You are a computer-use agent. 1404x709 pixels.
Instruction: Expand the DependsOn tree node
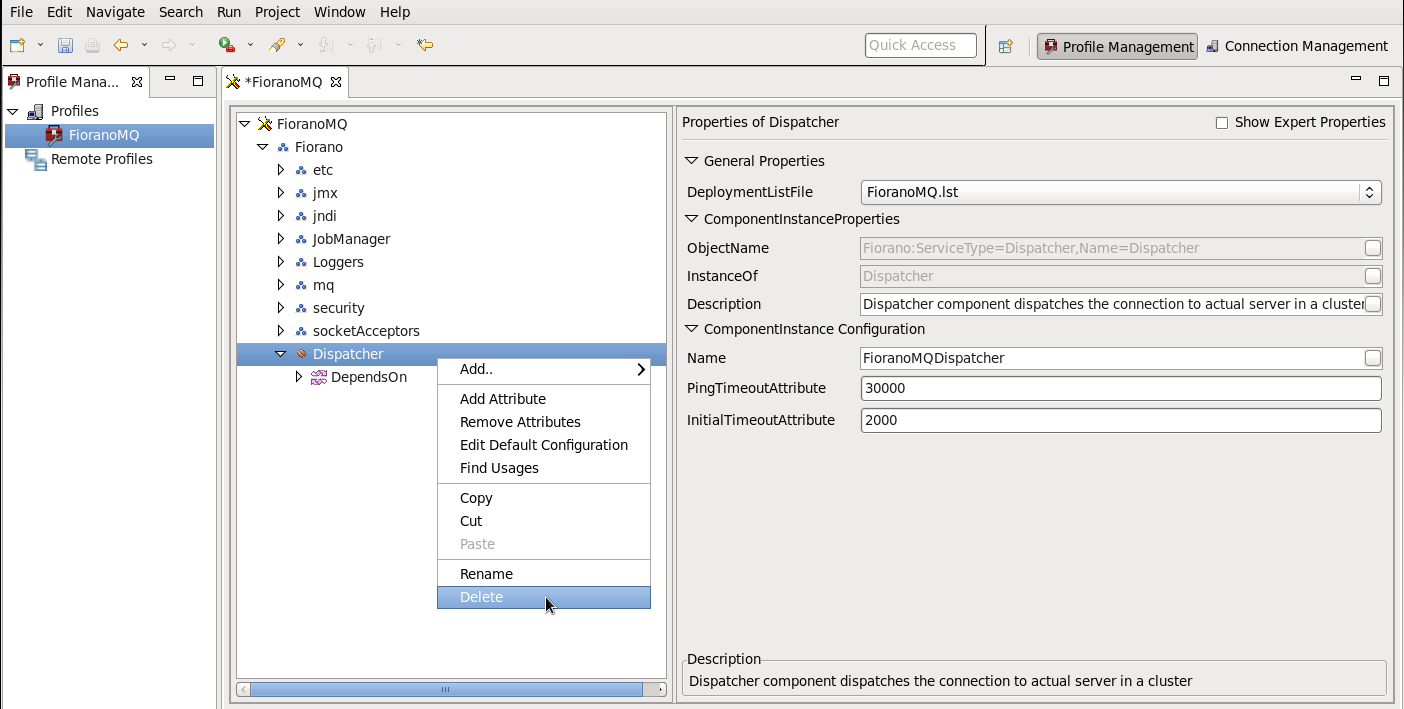[x=299, y=377]
